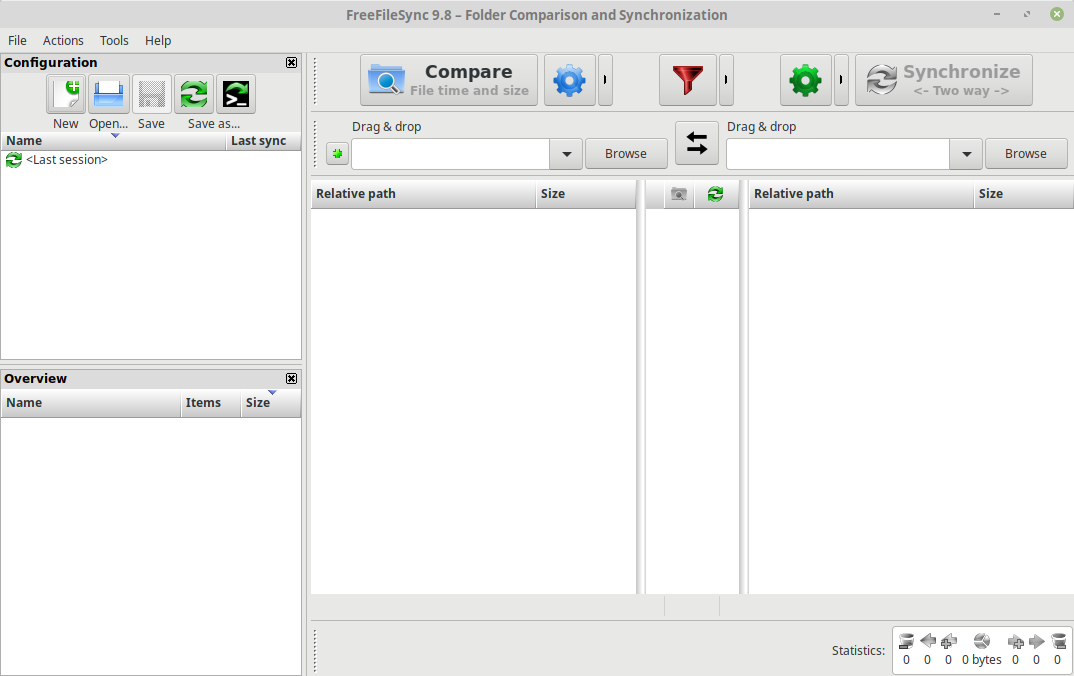Browse for the left folder

tap(626, 154)
